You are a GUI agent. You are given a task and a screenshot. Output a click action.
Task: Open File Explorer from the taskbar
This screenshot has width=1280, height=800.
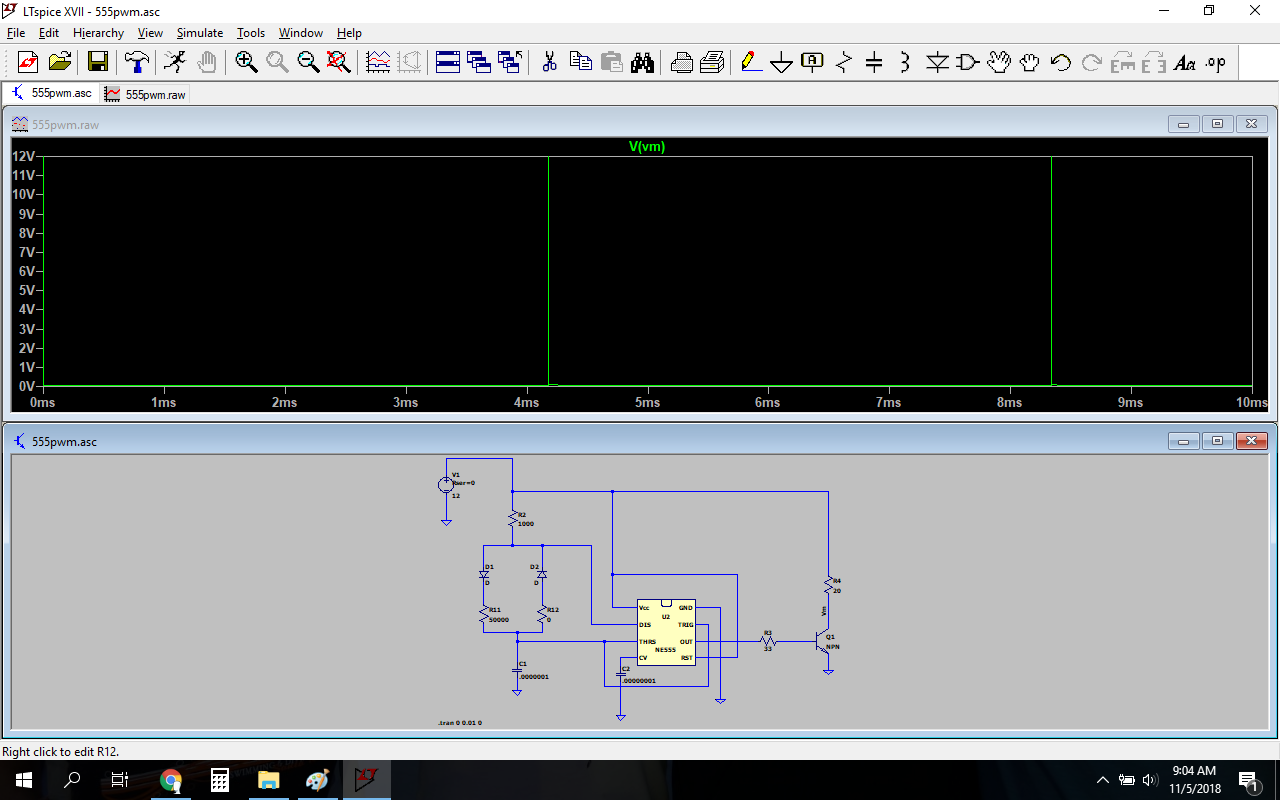(269, 780)
